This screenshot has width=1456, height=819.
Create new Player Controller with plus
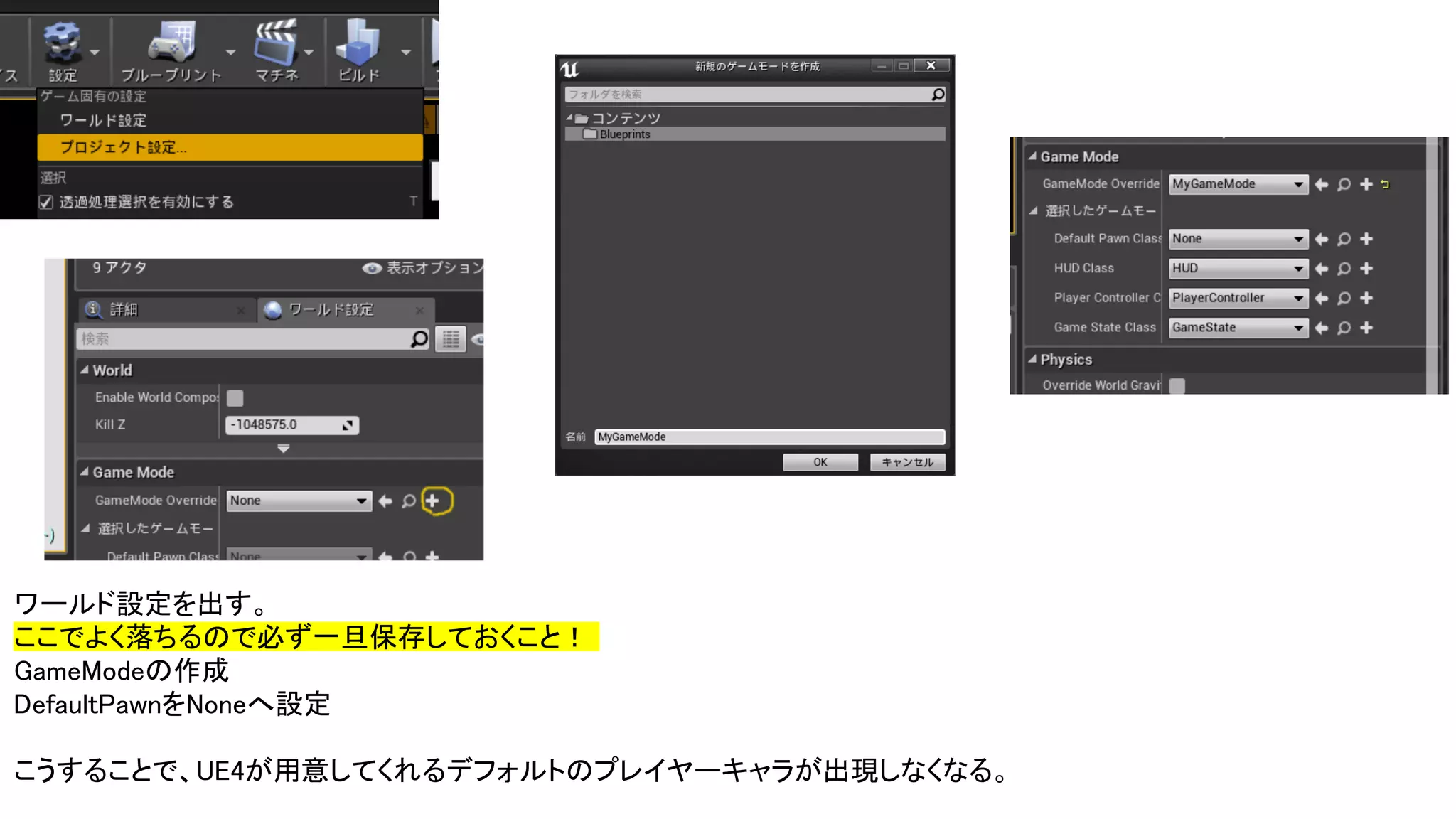point(1366,299)
